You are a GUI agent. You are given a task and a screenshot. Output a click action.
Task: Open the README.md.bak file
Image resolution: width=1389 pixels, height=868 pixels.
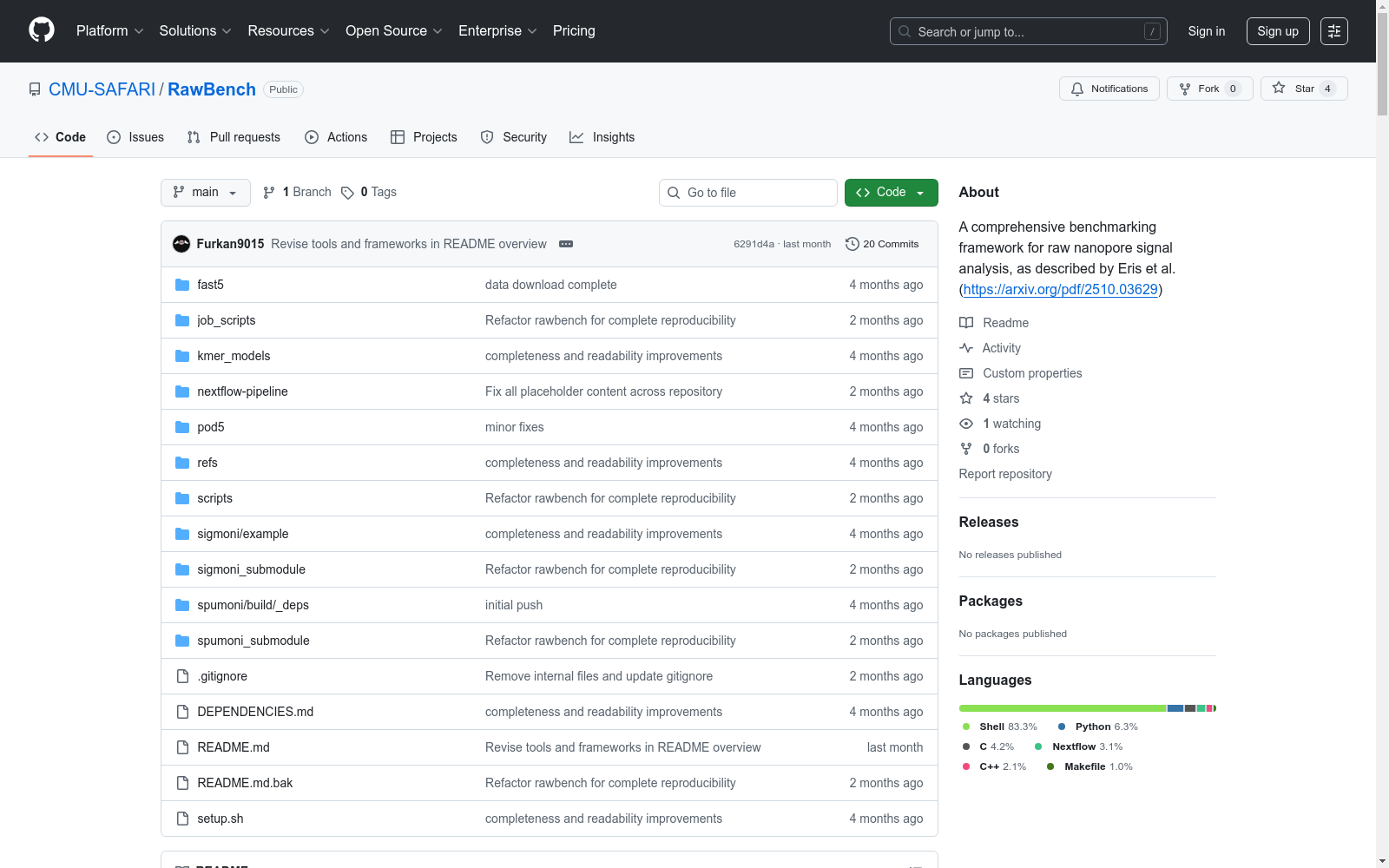coord(245,783)
